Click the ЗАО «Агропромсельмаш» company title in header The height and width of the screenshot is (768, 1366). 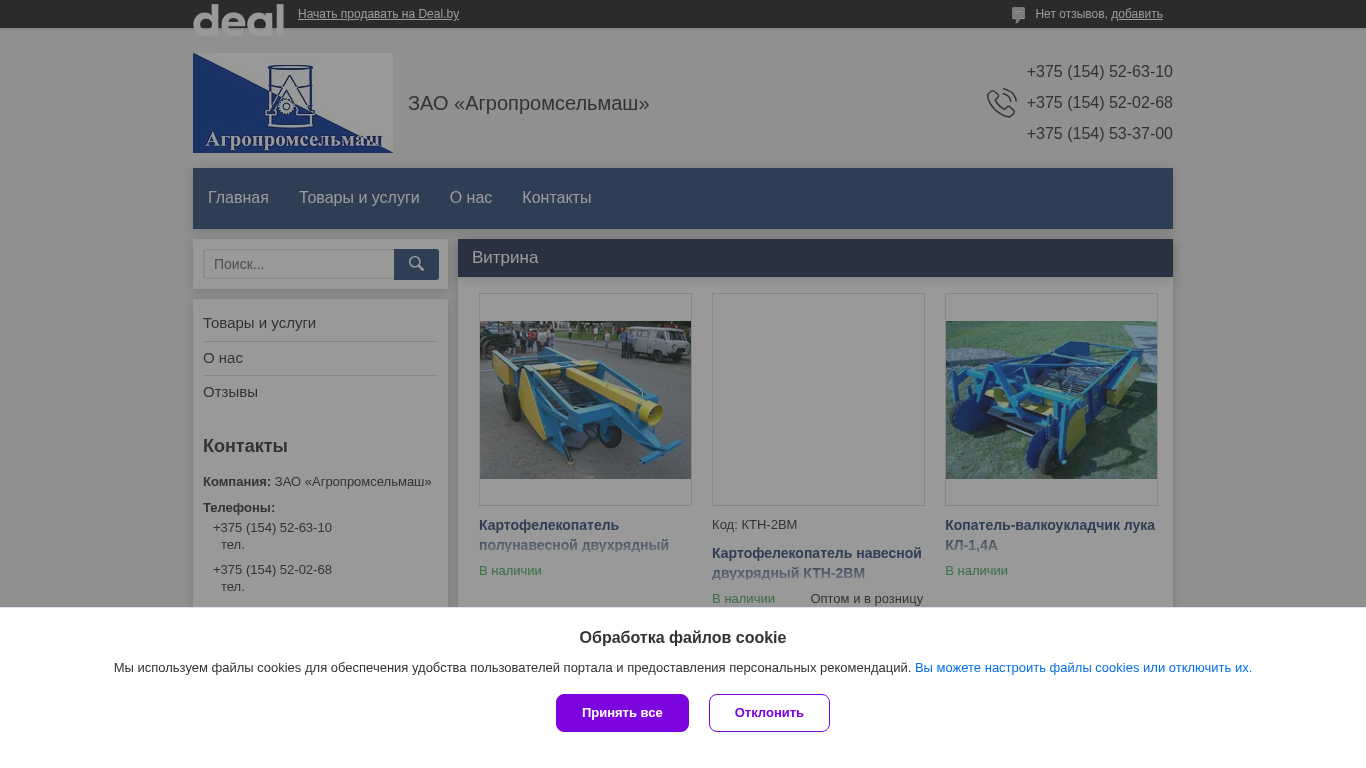(x=529, y=103)
